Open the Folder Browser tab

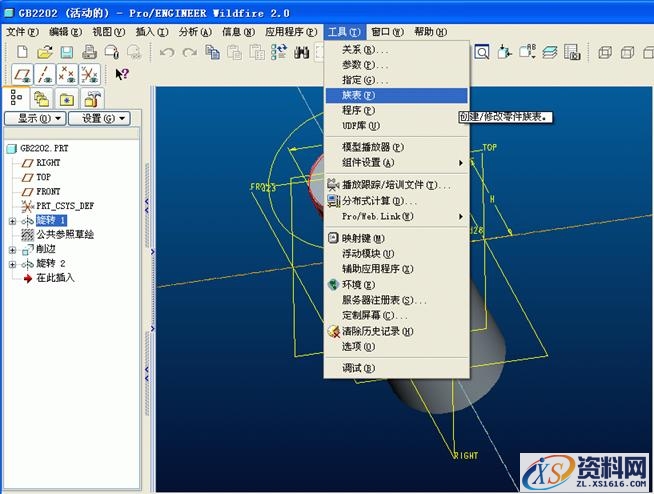pos(42,99)
